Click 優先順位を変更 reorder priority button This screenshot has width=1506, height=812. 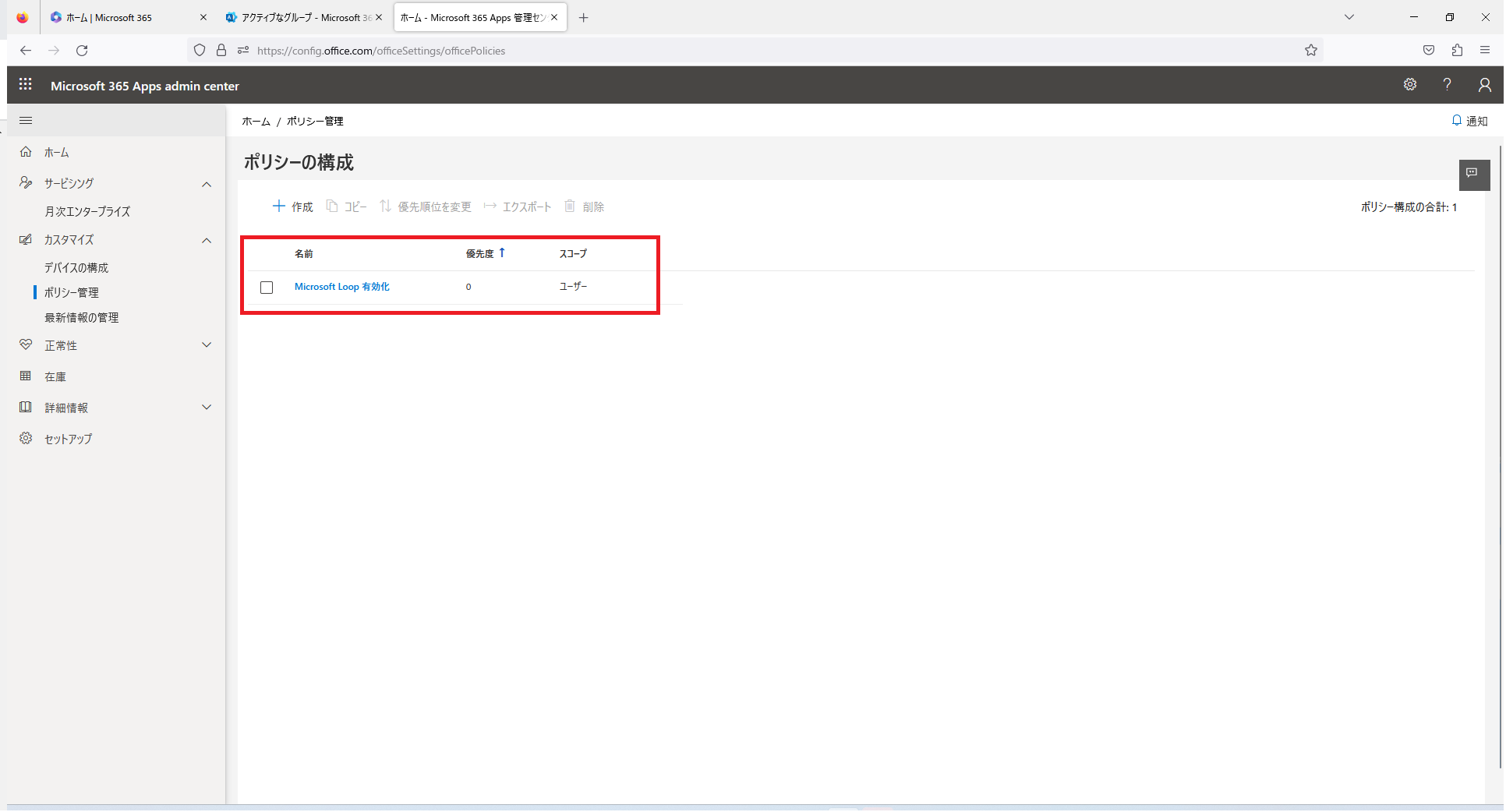(x=426, y=207)
